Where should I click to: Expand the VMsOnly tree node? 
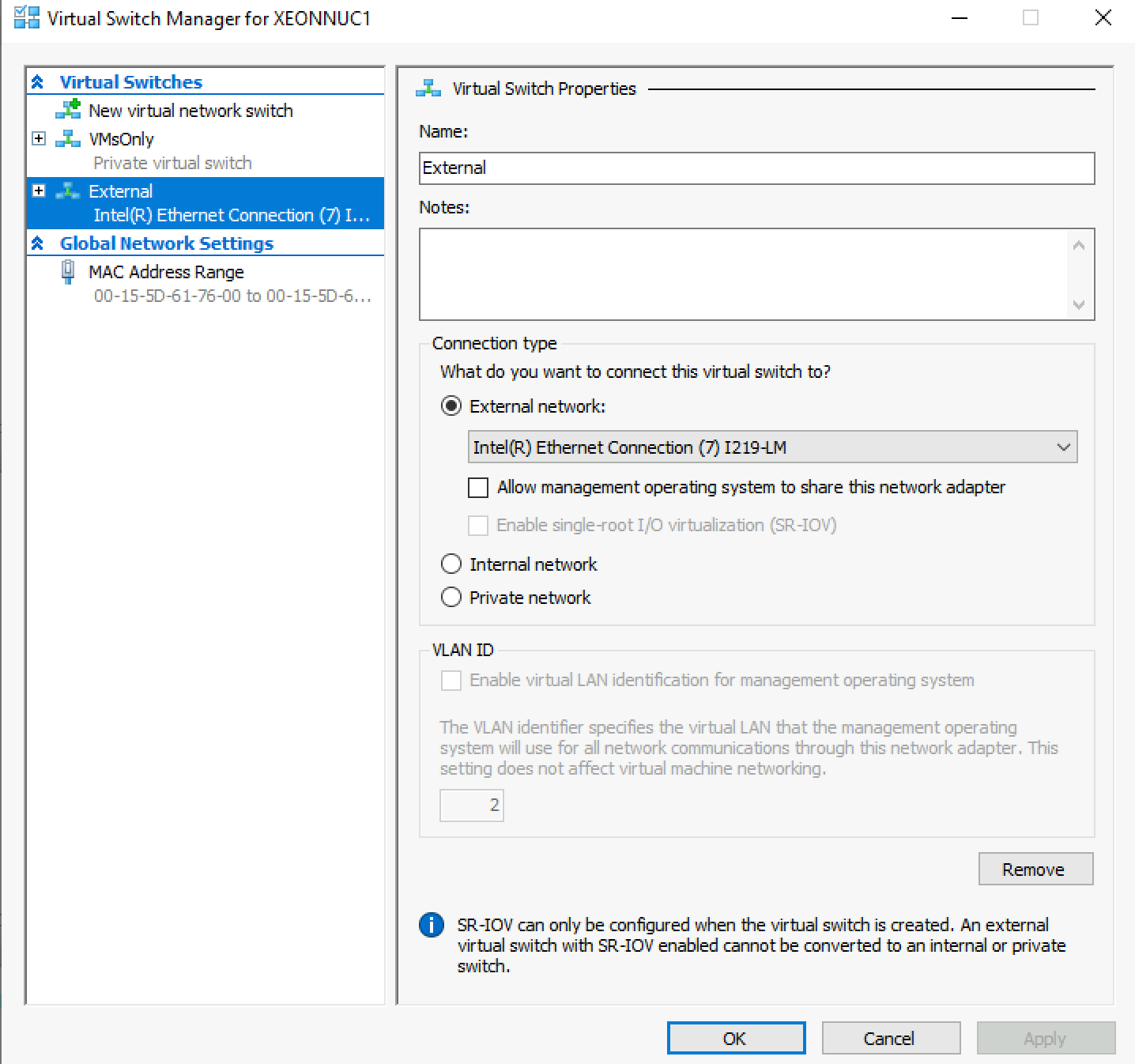[38, 138]
